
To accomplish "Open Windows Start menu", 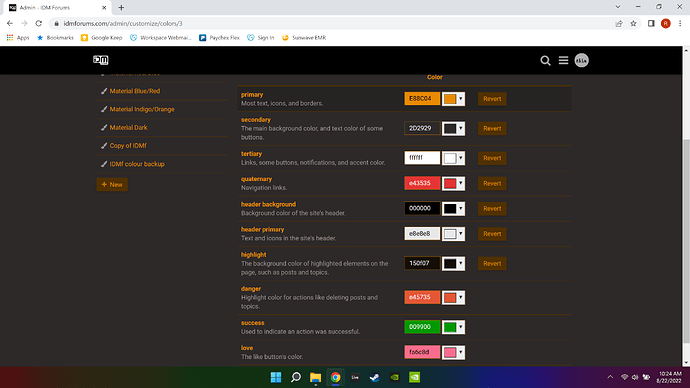I will click(x=276, y=377).
